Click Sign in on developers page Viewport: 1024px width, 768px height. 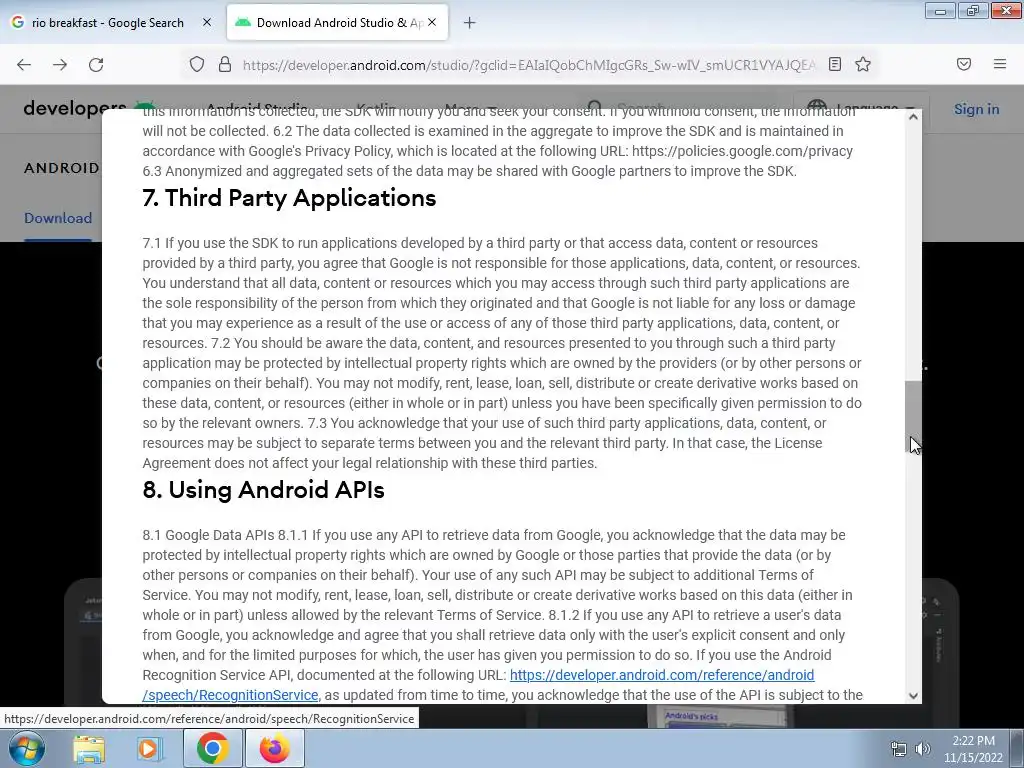[x=976, y=109]
